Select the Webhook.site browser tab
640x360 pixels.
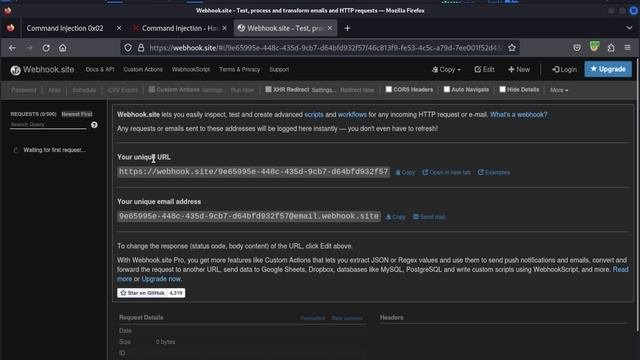(284, 28)
